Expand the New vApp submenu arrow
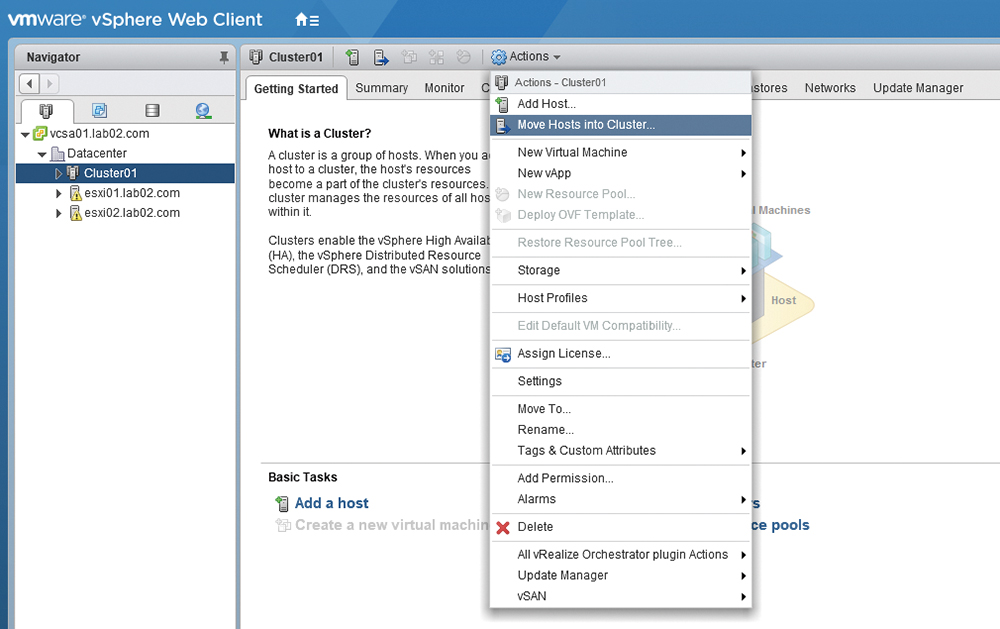 pyautogui.click(x=743, y=174)
